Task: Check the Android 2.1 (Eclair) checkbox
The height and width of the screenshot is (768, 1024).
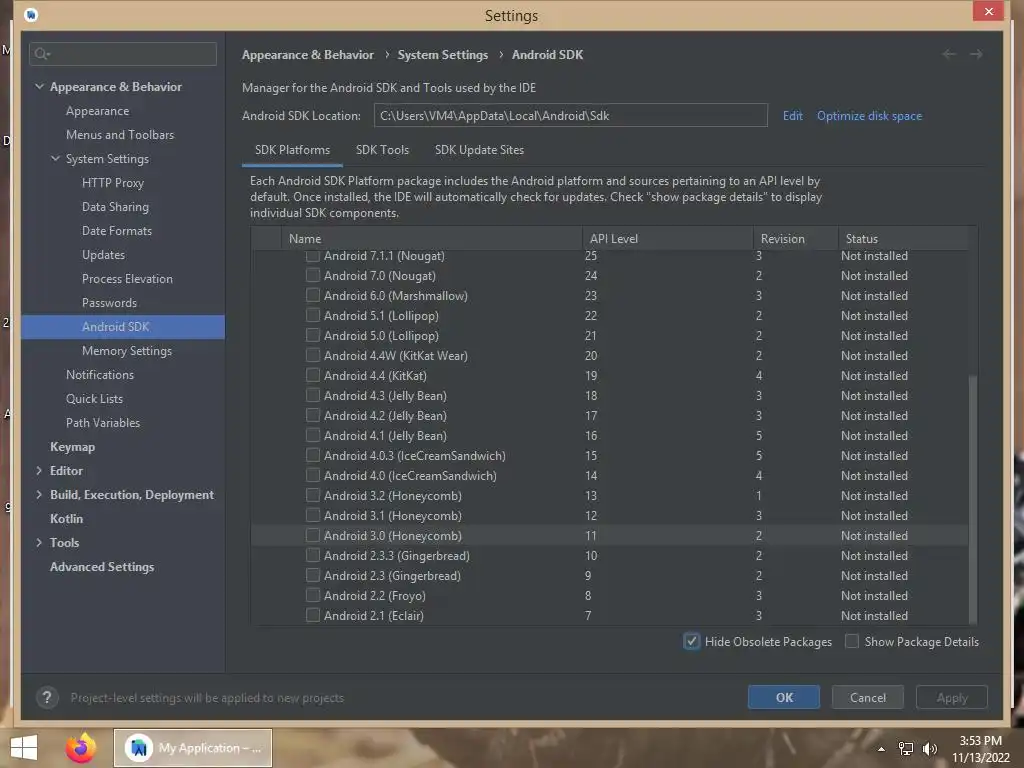Action: (x=313, y=615)
